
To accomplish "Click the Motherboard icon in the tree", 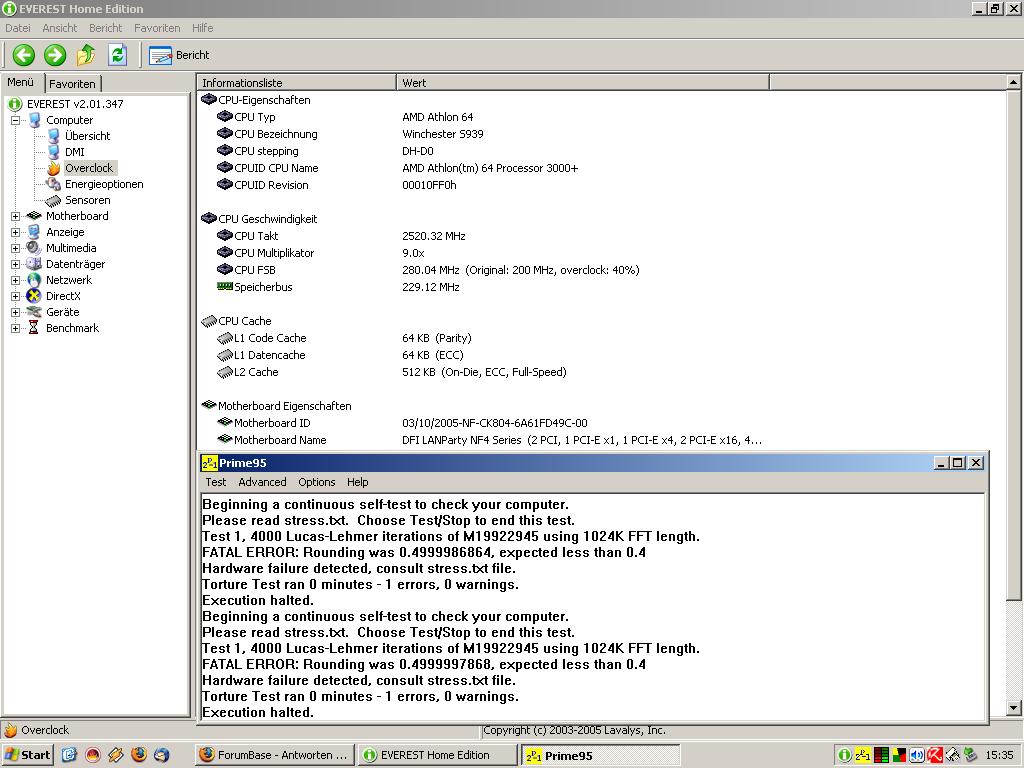I will click(x=34, y=216).
